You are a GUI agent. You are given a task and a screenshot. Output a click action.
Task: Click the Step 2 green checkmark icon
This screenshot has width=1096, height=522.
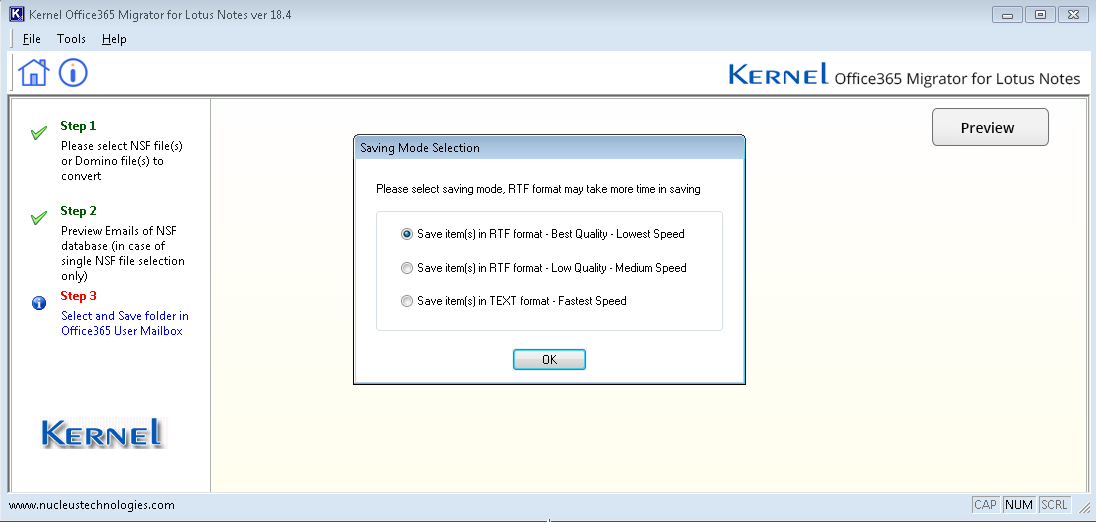39,217
